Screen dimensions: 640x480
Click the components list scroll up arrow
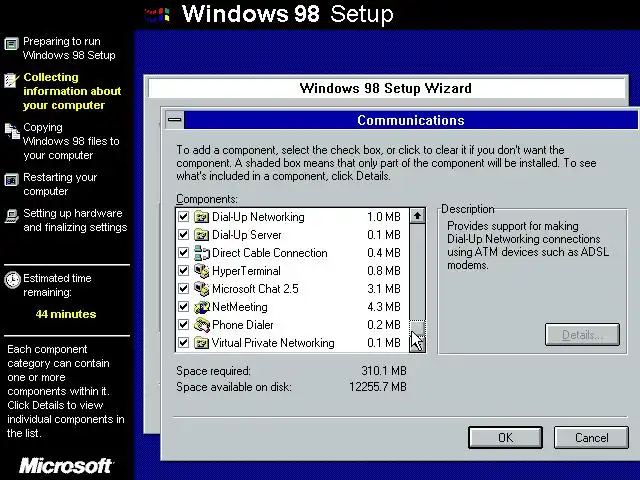pyautogui.click(x=417, y=216)
